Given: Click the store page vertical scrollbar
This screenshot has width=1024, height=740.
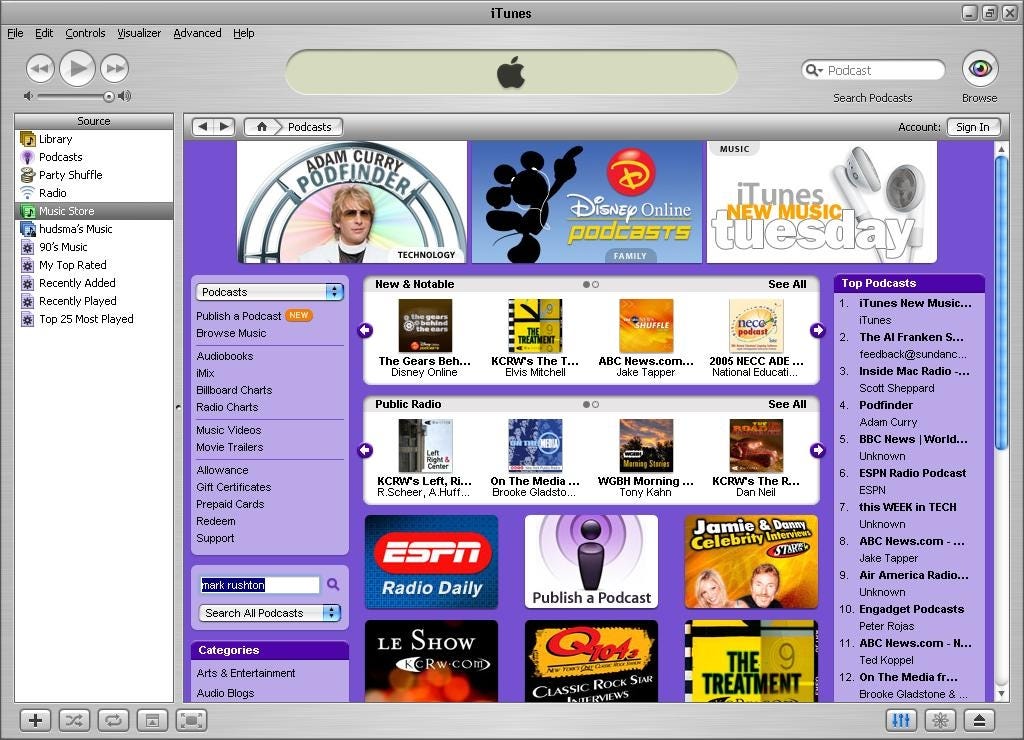Looking at the screenshot, I should [x=1001, y=303].
